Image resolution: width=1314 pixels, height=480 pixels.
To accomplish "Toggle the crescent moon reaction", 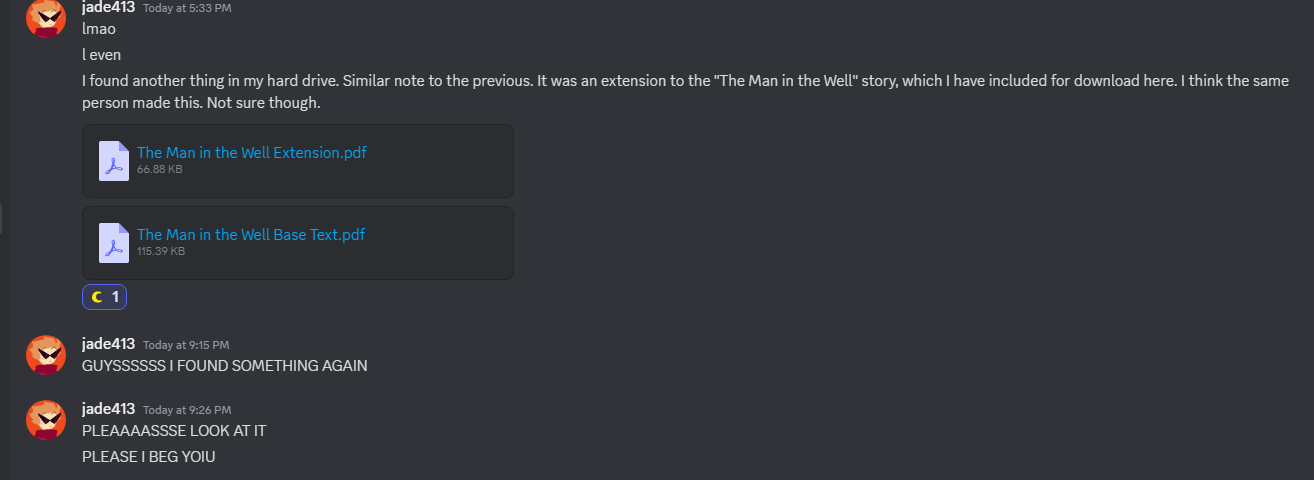I will (104, 297).
